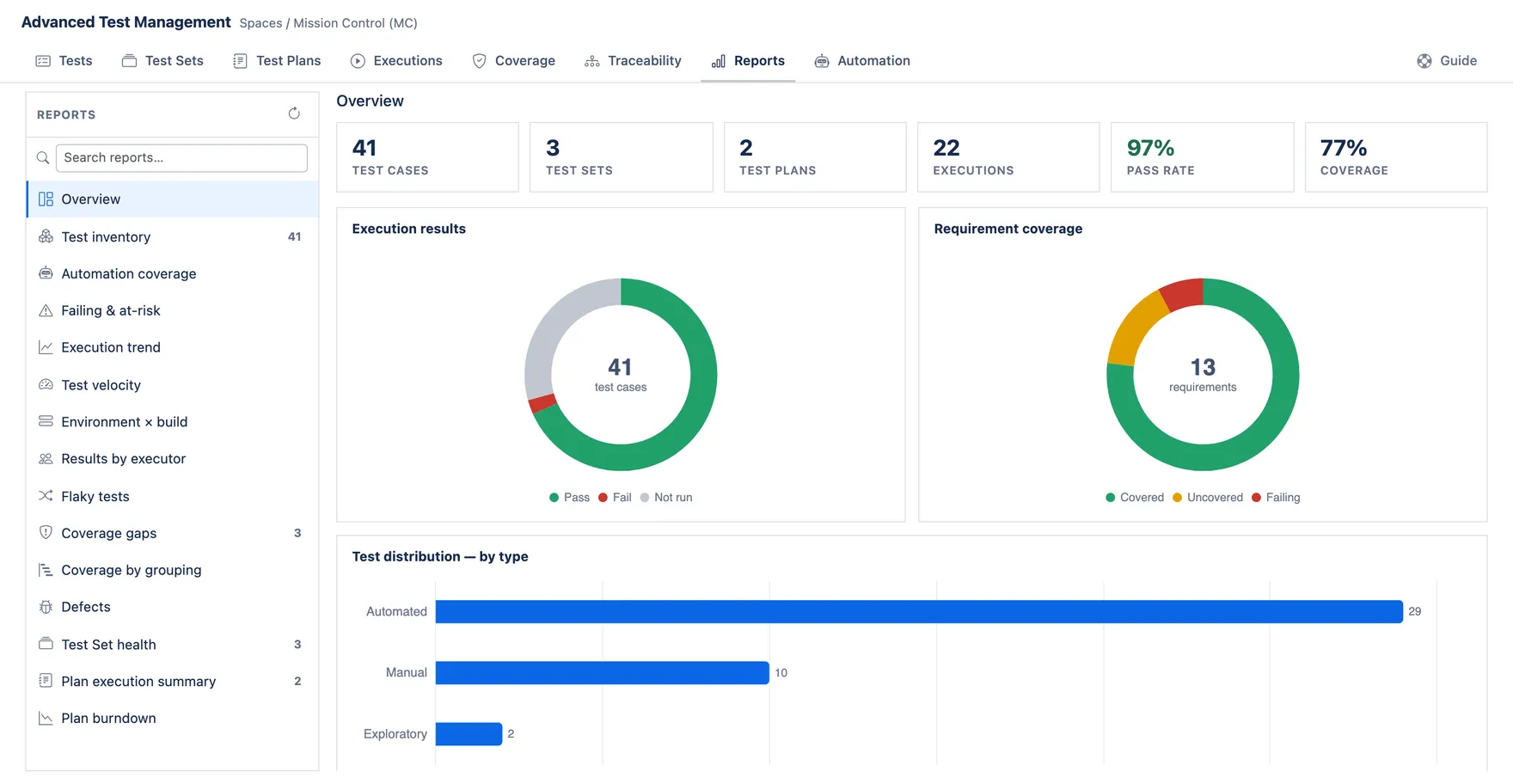Click the search magnifier icon

click(43, 158)
